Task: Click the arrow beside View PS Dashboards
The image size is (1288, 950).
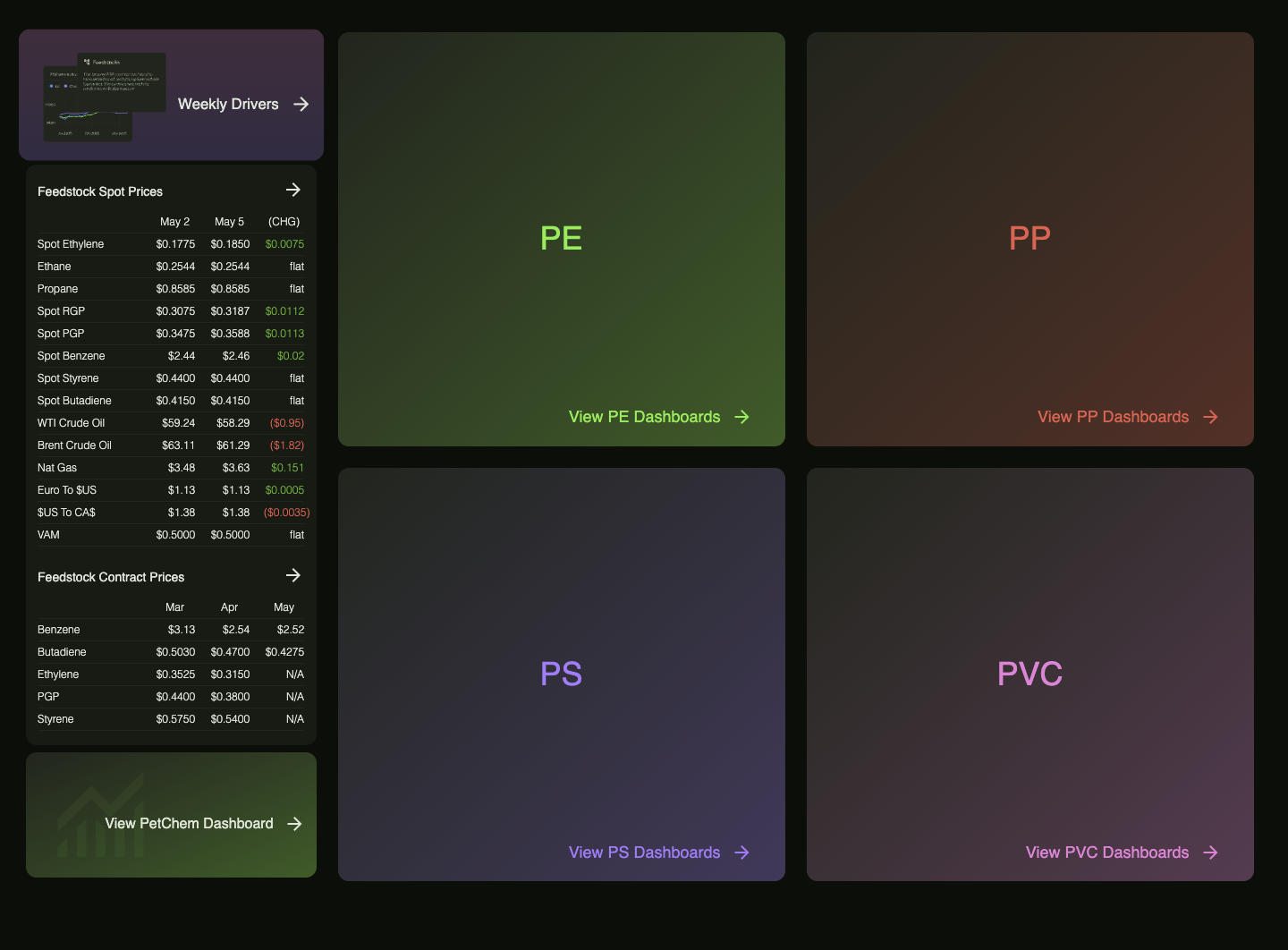Action: (x=741, y=852)
